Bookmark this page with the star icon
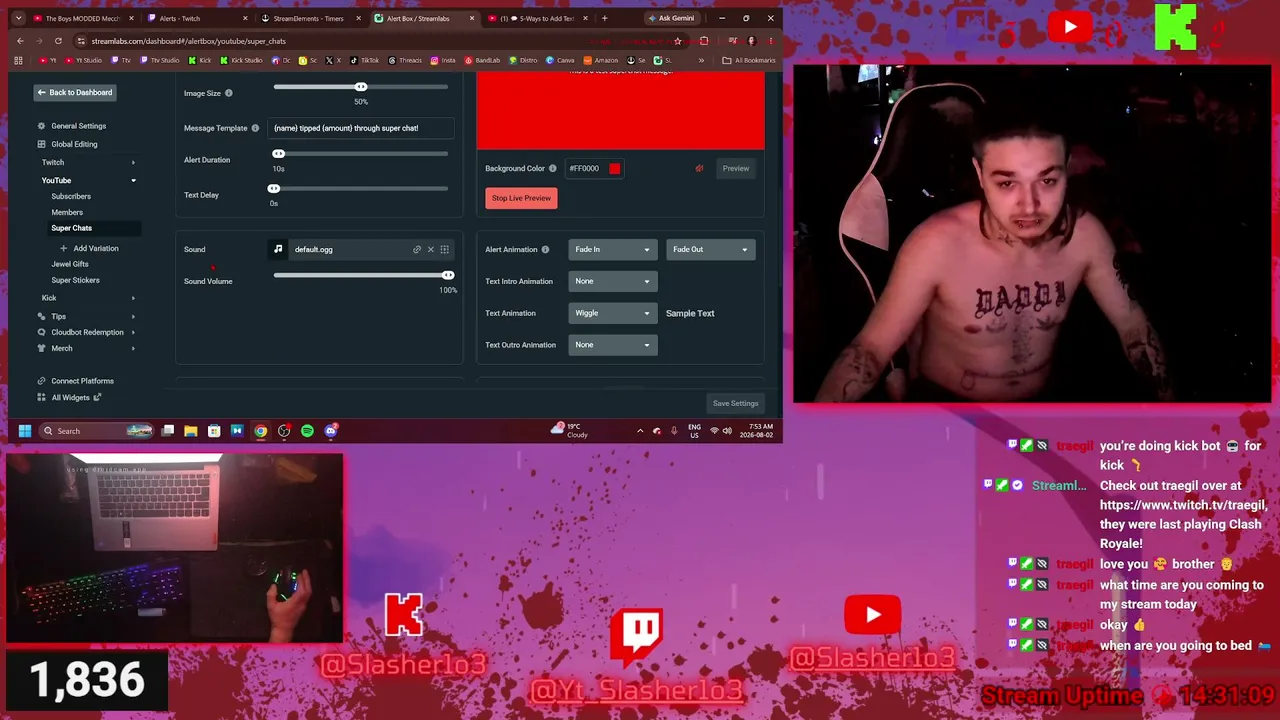This screenshot has width=1280, height=720. click(678, 41)
